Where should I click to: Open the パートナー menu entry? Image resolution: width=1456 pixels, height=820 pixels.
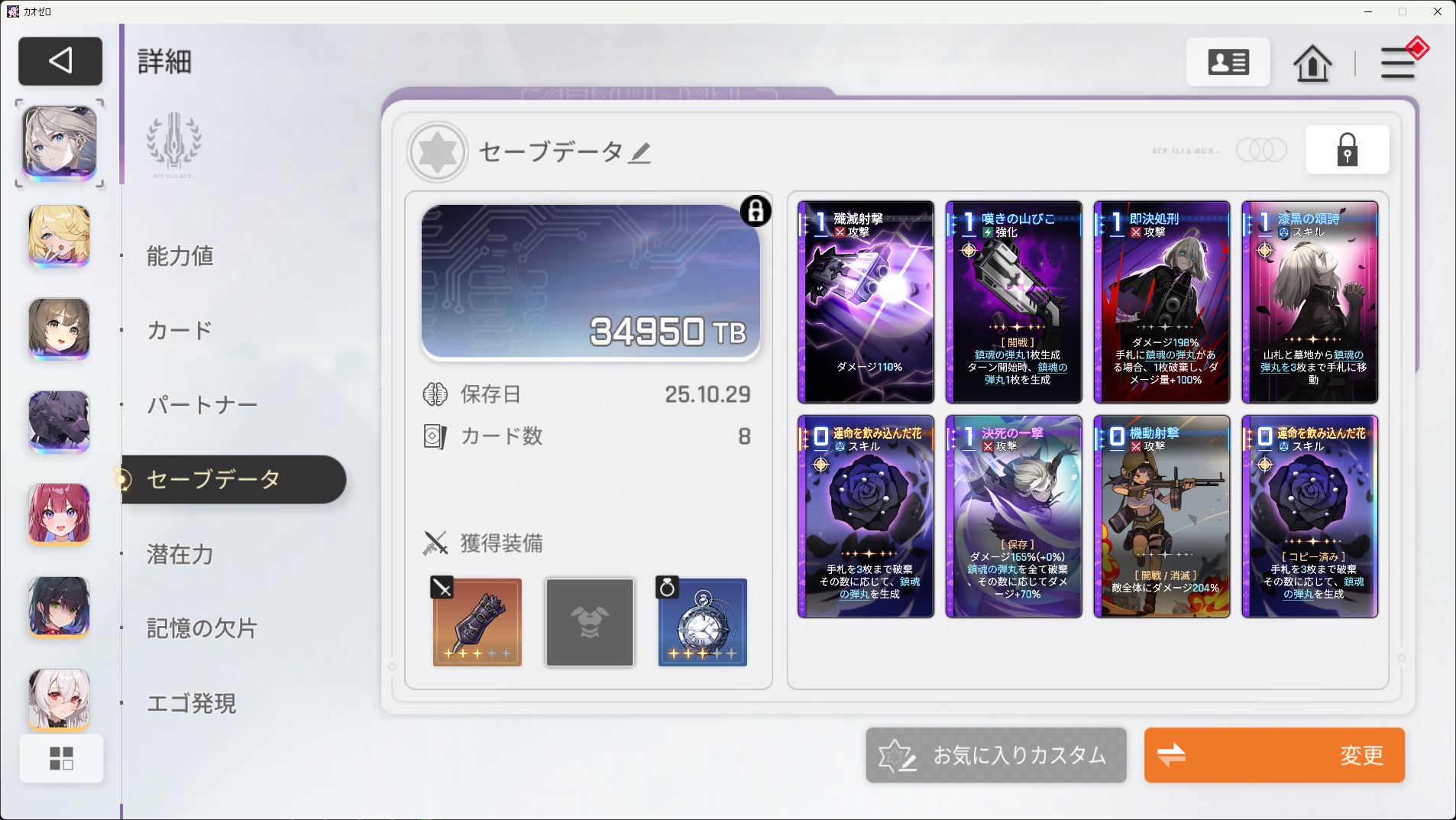pos(202,404)
